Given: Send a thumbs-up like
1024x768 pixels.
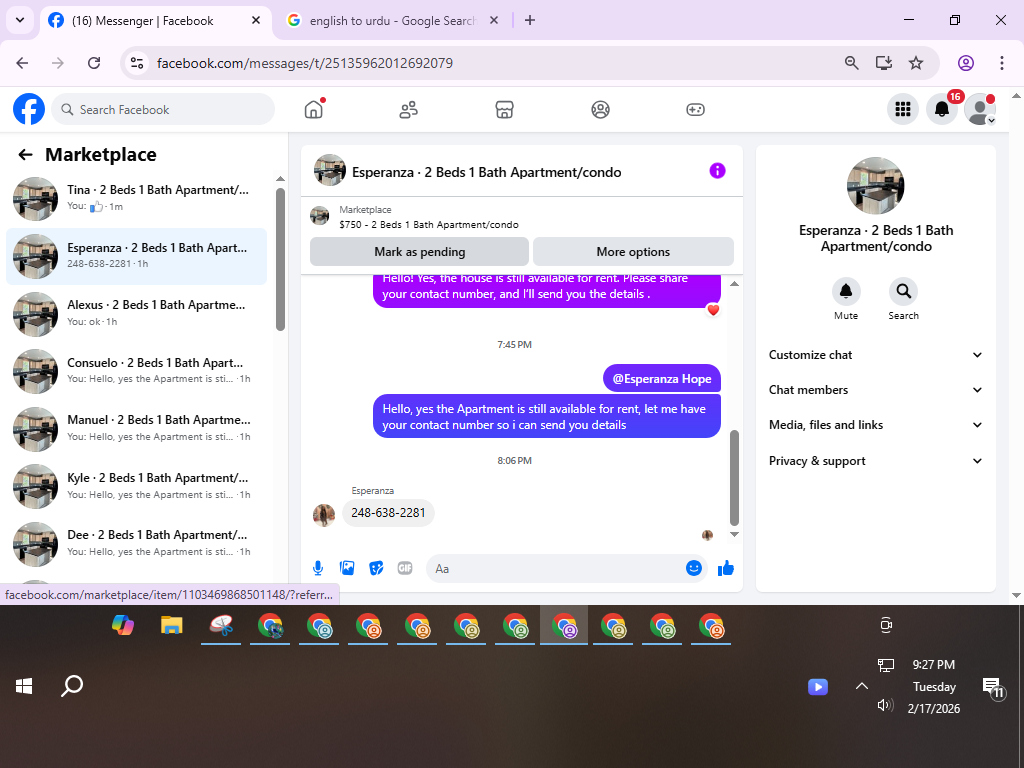Looking at the screenshot, I should [x=726, y=568].
